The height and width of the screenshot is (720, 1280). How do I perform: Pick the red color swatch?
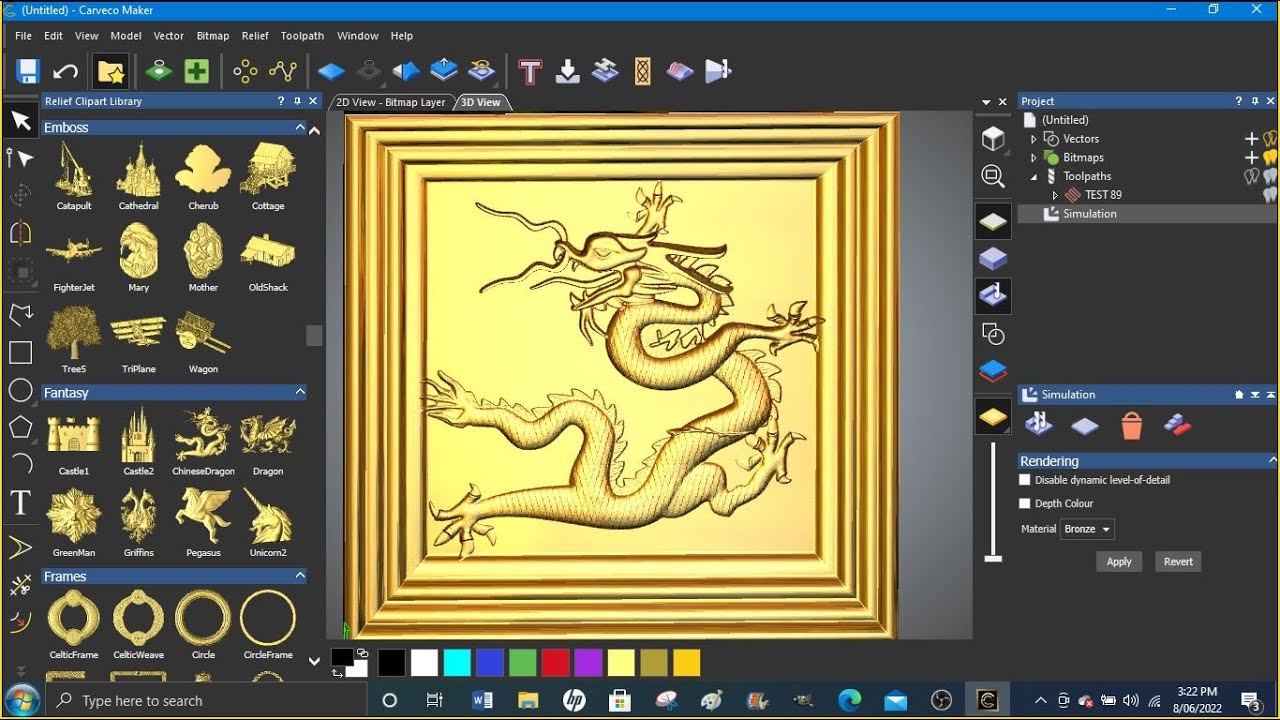tap(555, 663)
